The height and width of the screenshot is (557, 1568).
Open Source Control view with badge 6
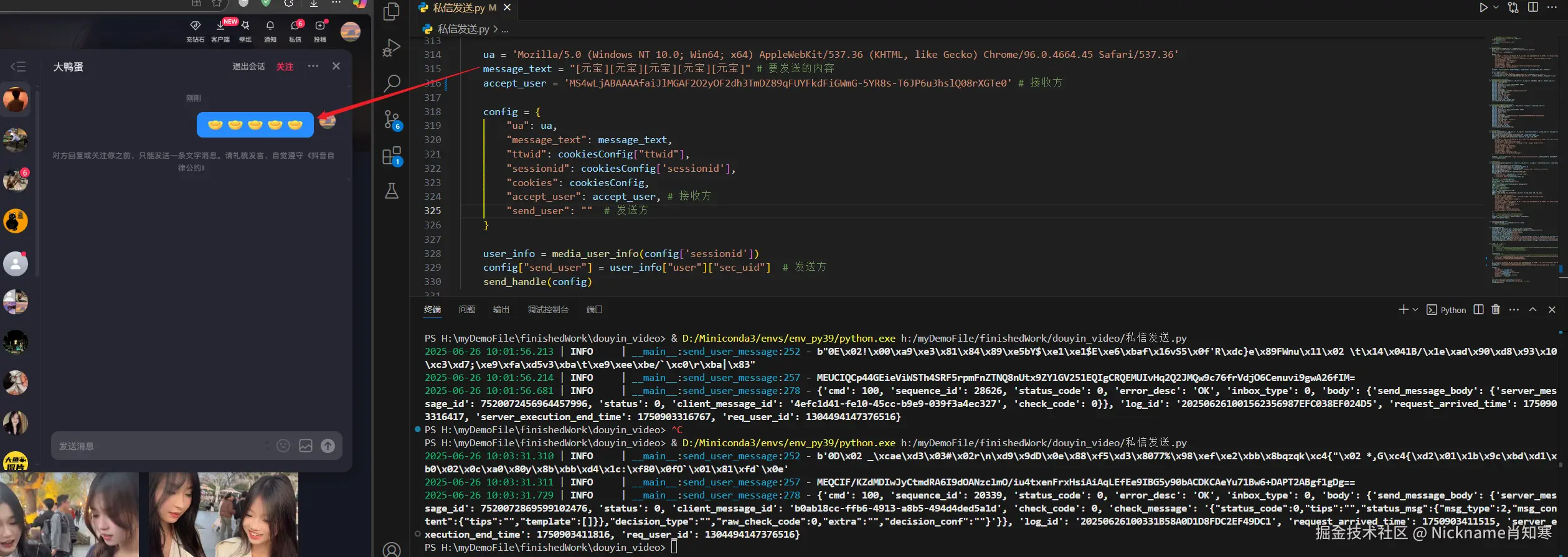click(x=392, y=119)
